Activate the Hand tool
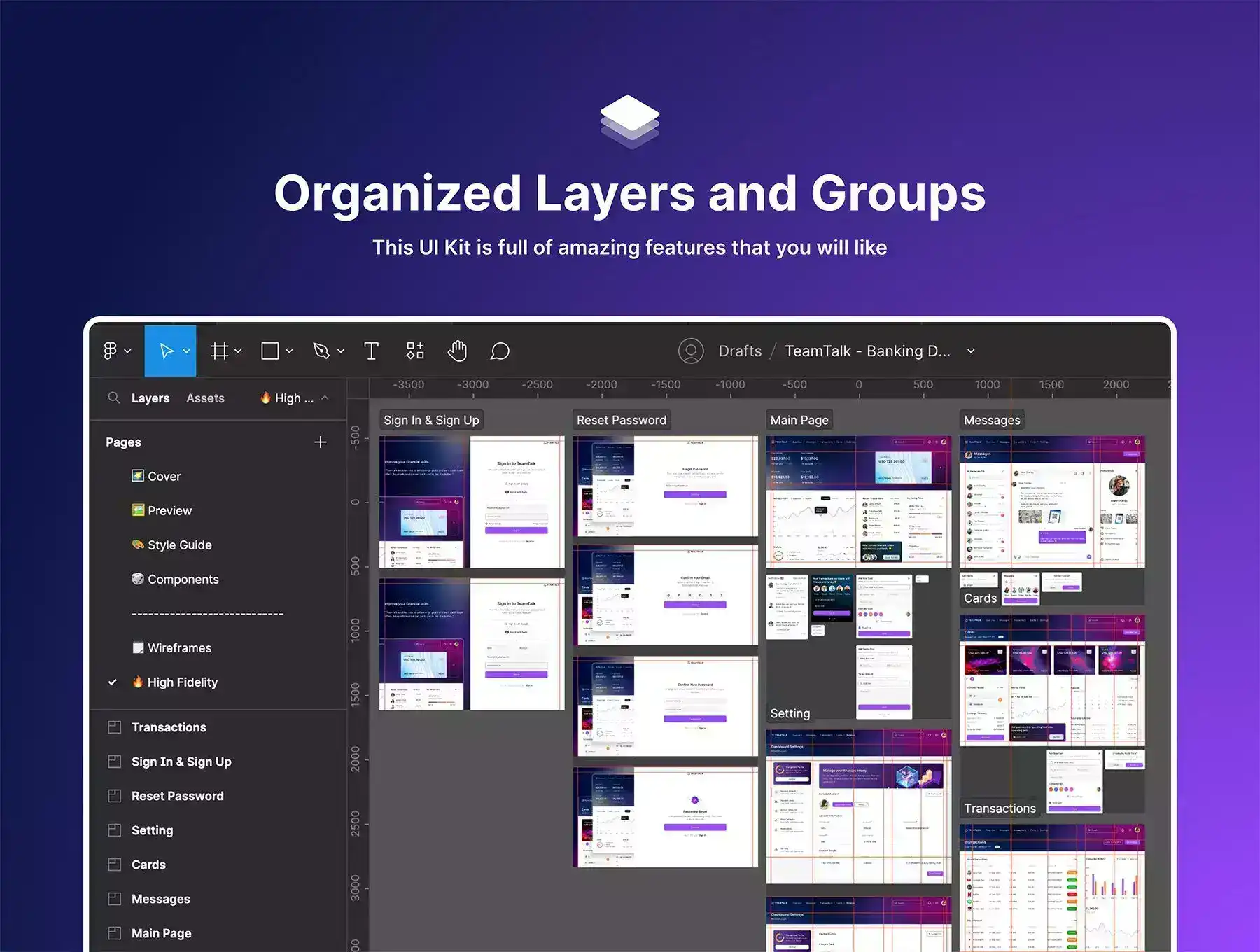The height and width of the screenshot is (952, 1260). point(457,351)
